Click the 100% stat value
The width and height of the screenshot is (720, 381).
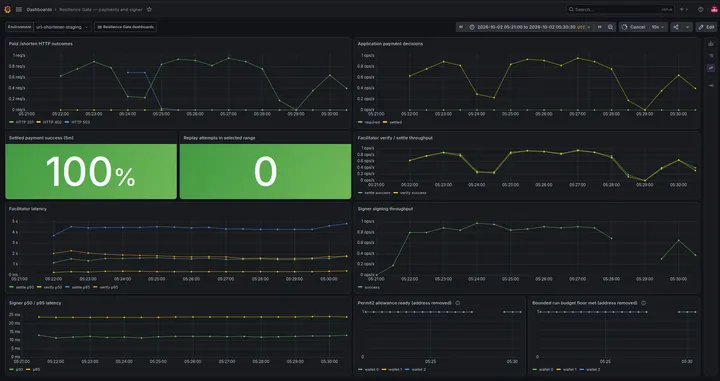point(91,171)
